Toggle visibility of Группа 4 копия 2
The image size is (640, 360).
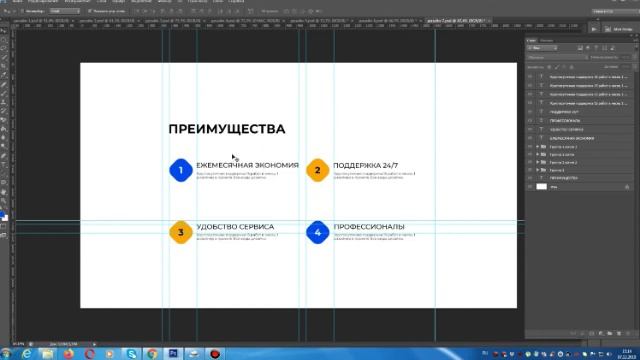click(530, 147)
